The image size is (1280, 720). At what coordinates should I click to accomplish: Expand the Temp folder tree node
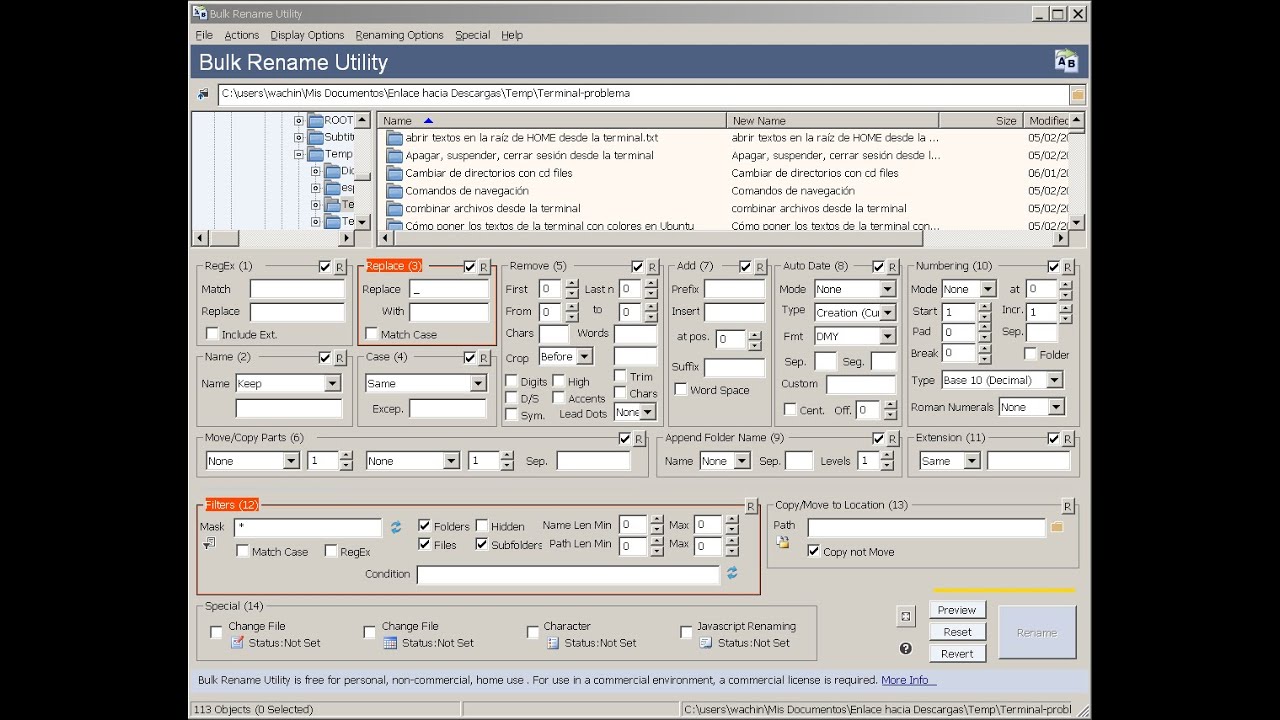click(x=299, y=155)
